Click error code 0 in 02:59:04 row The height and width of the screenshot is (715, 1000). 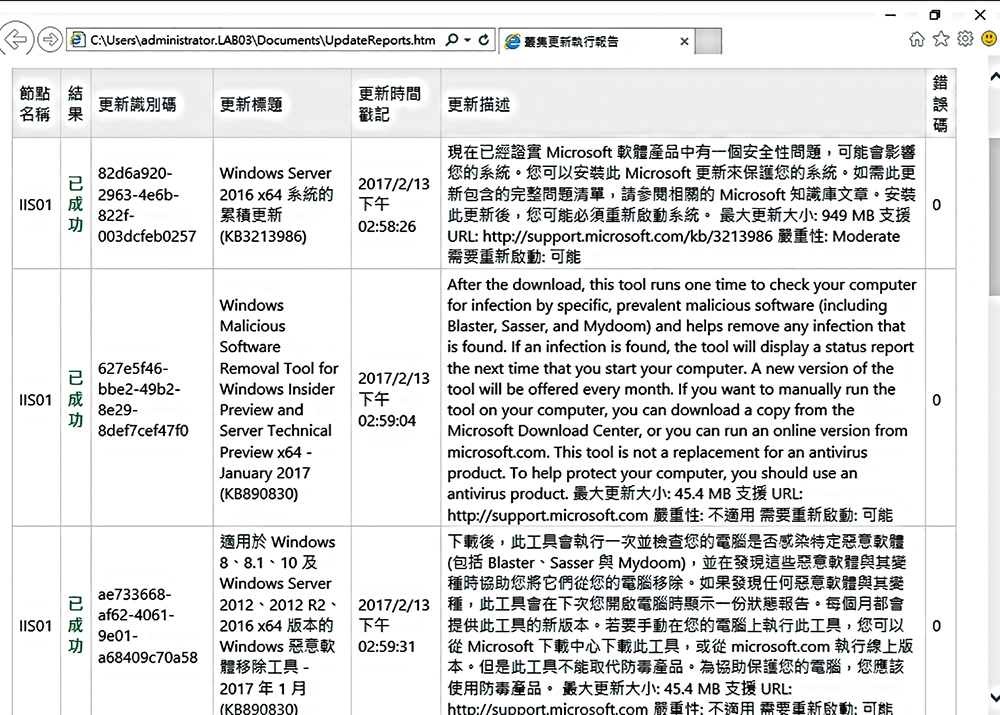(x=936, y=400)
